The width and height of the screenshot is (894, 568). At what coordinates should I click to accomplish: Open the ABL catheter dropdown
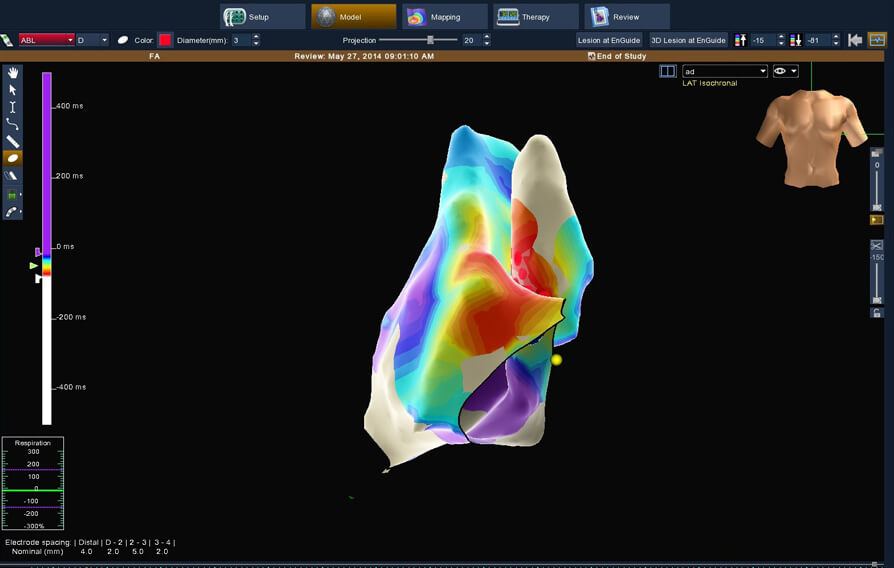(46, 40)
